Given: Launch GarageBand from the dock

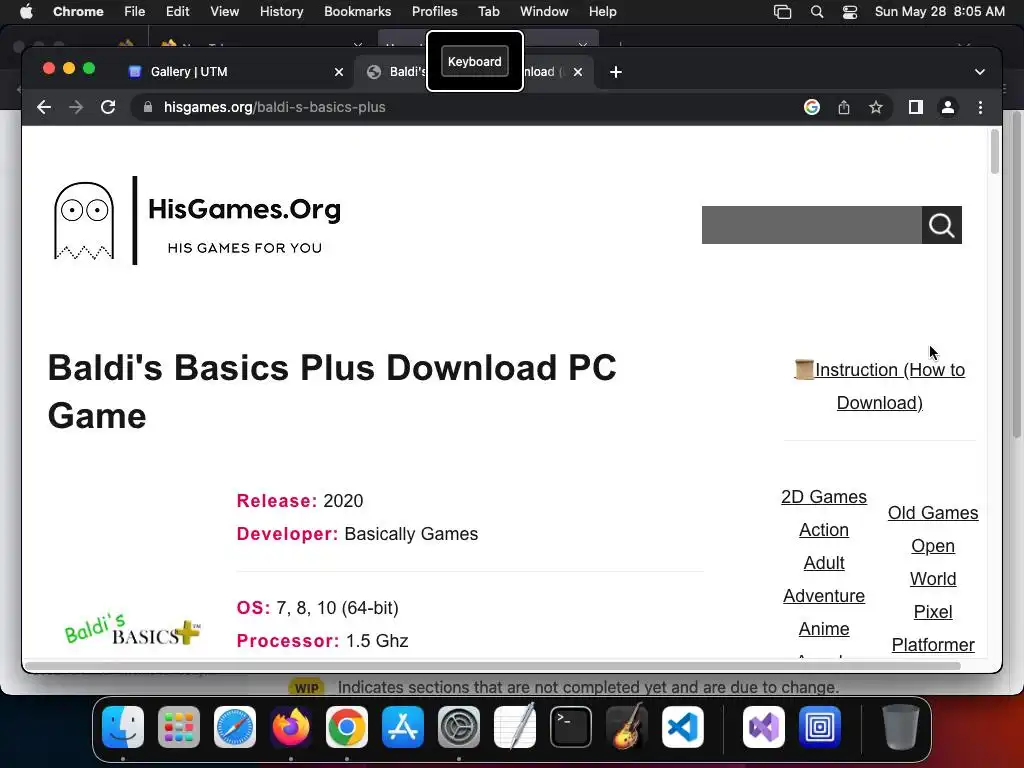Looking at the screenshot, I should tap(627, 727).
